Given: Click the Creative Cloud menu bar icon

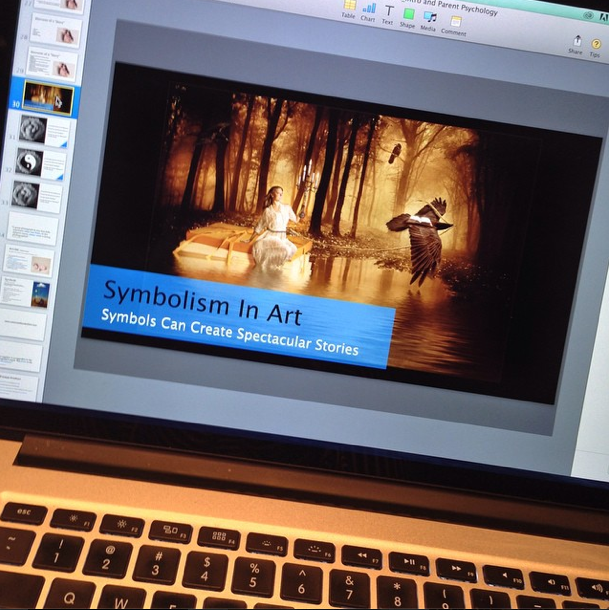Looking at the screenshot, I should click(x=588, y=16).
